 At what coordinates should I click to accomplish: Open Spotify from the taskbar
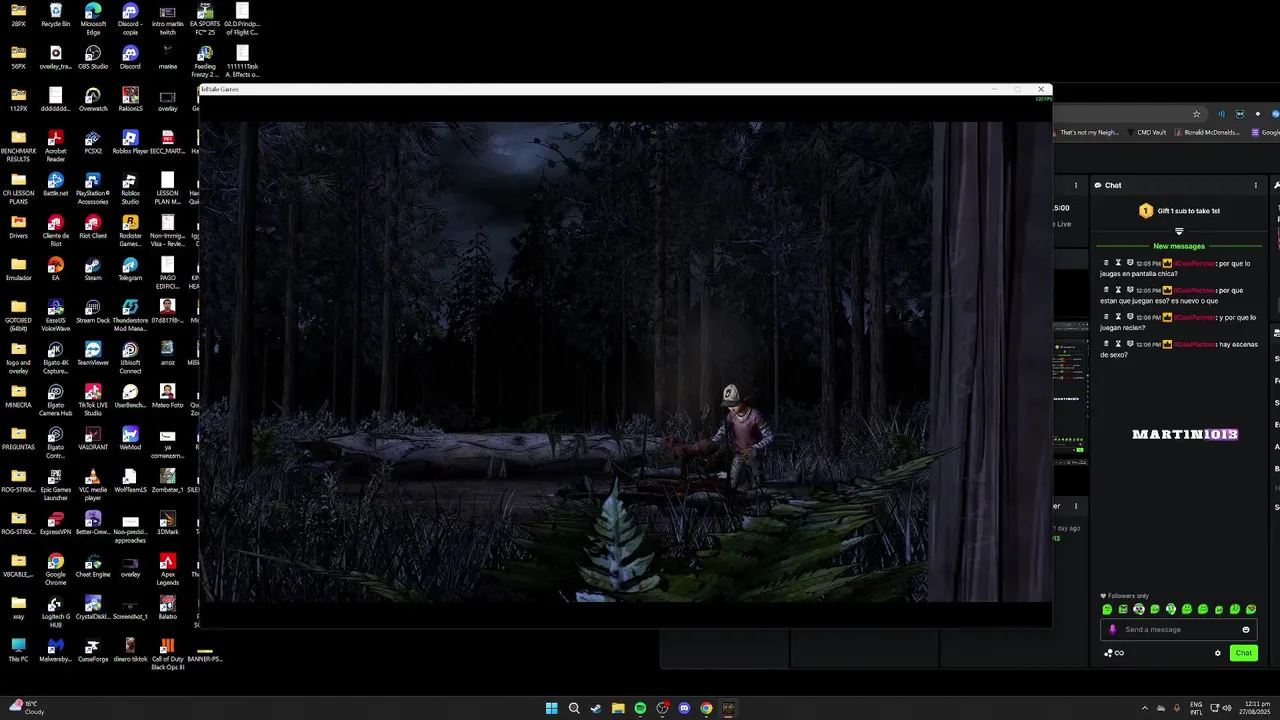(x=640, y=708)
